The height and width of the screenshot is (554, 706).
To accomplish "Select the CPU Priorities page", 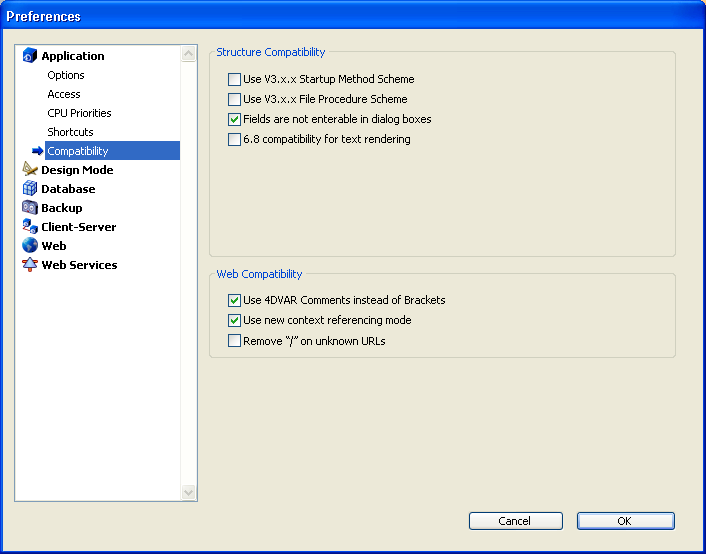I will pyautogui.click(x=79, y=113).
